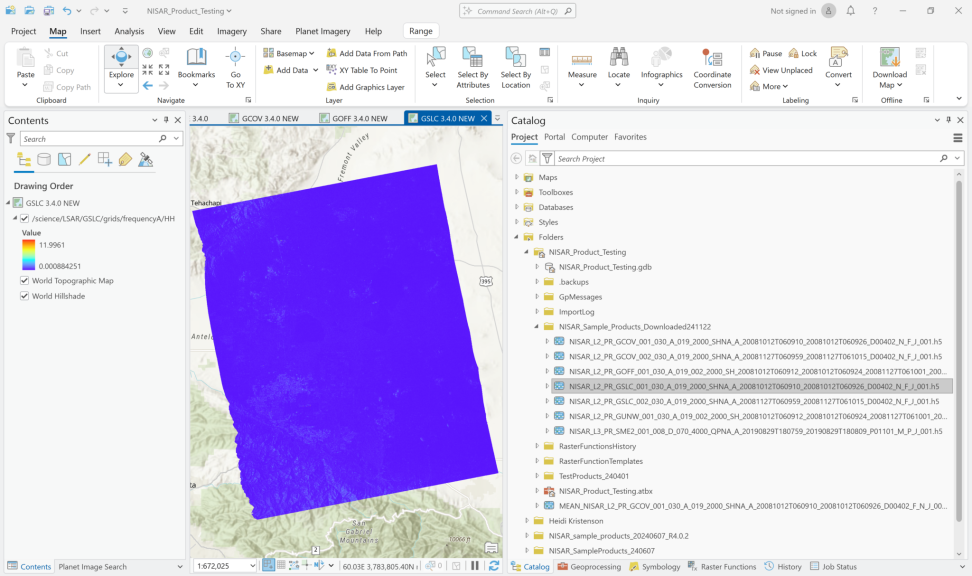Expand the Maps node in Catalog
This screenshot has width=972, height=576.
(x=516, y=177)
